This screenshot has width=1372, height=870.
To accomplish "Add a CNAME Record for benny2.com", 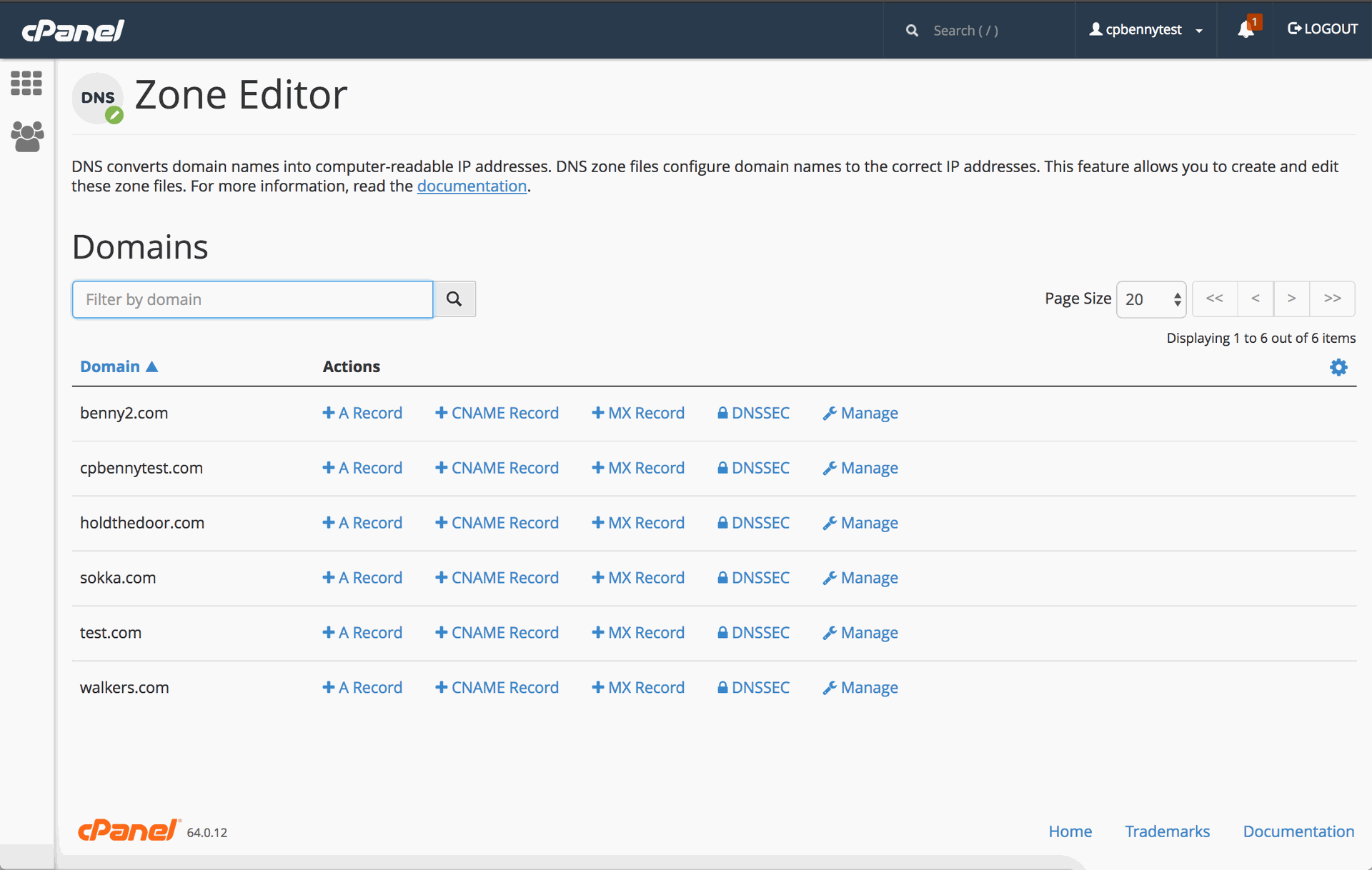I will click(x=497, y=413).
